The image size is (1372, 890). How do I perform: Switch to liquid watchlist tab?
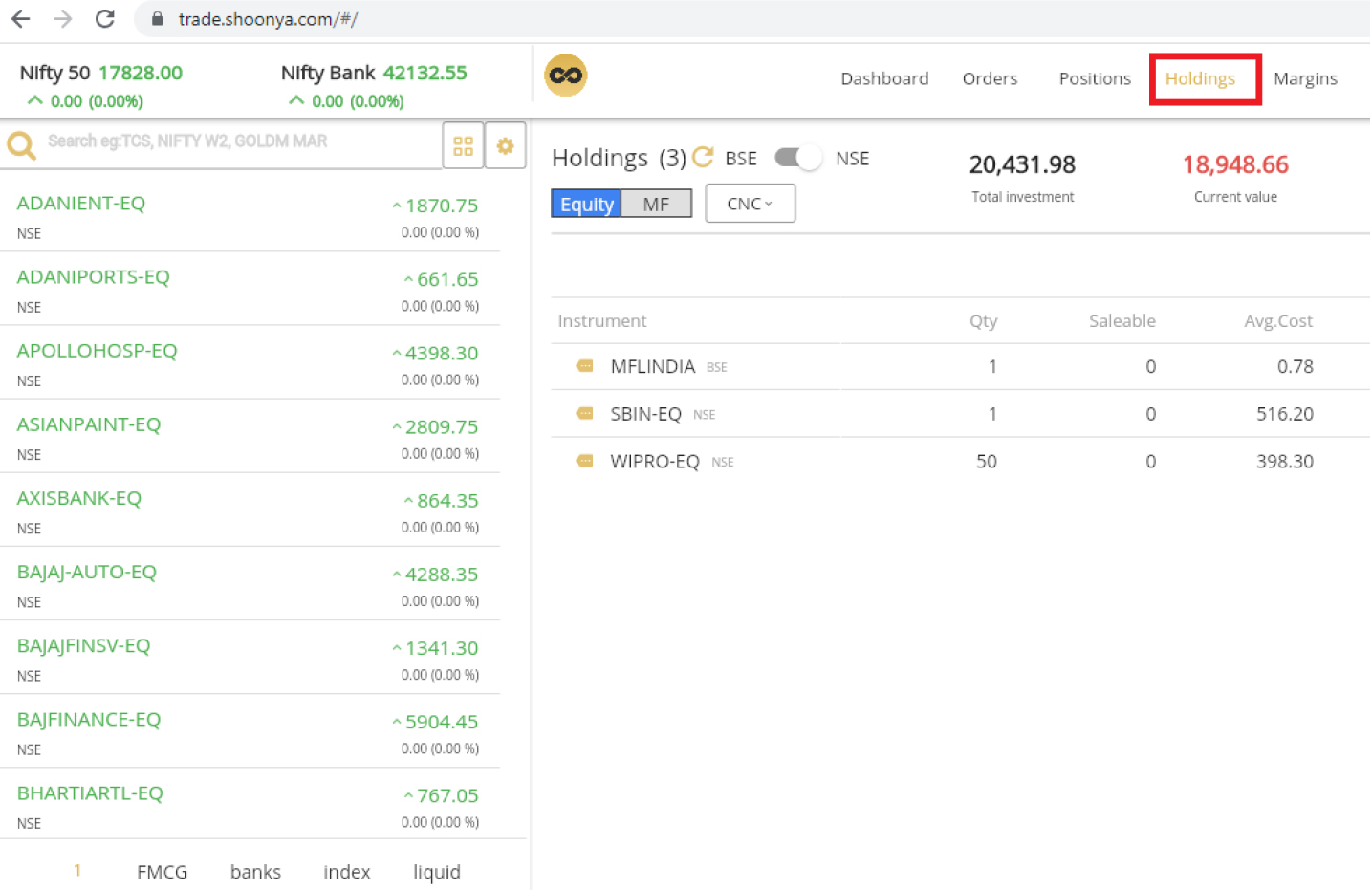pos(437,872)
